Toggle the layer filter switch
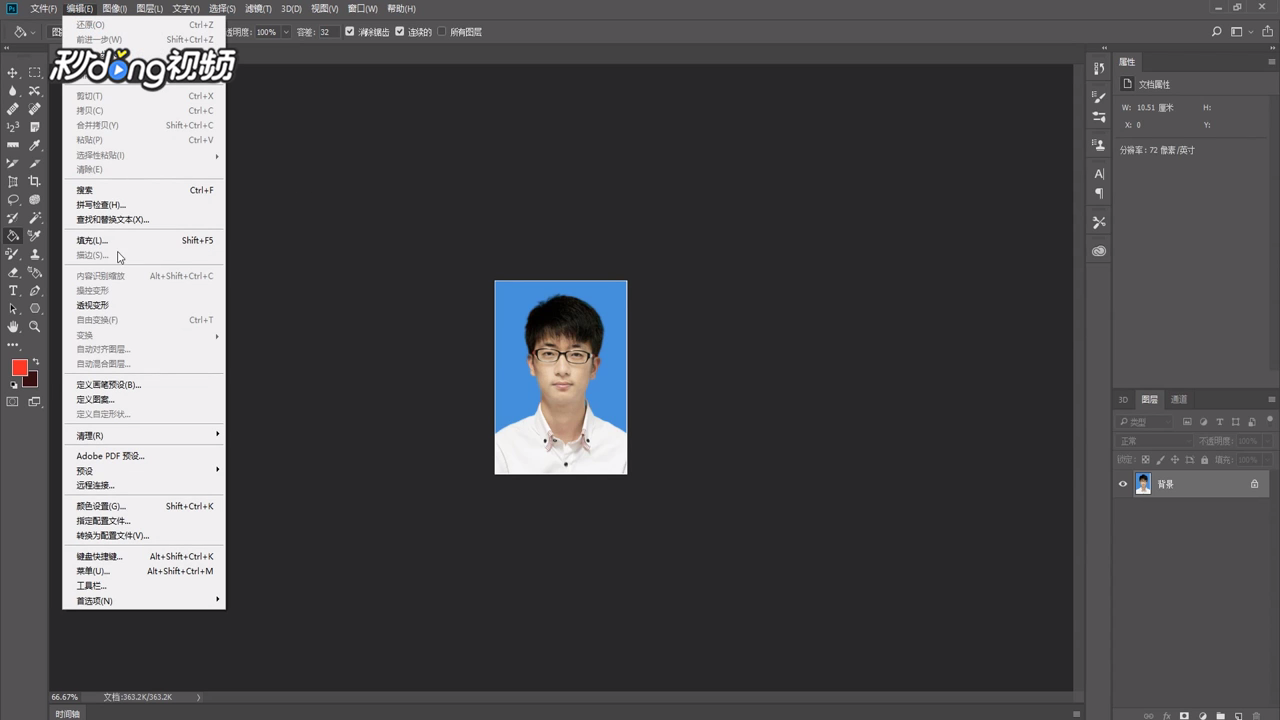The height and width of the screenshot is (720, 1280). tap(1270, 422)
